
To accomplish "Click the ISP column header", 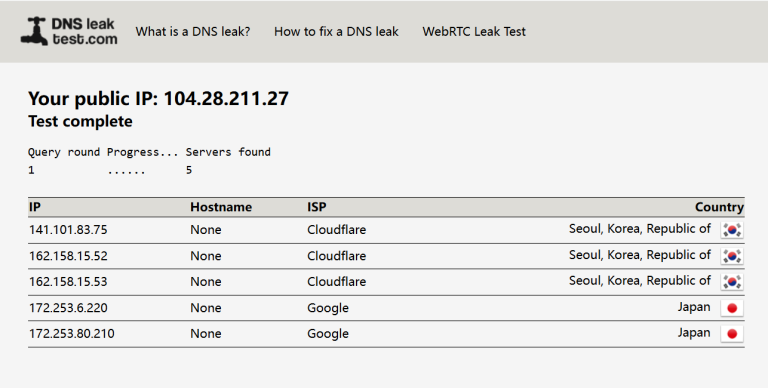I will tap(316, 207).
